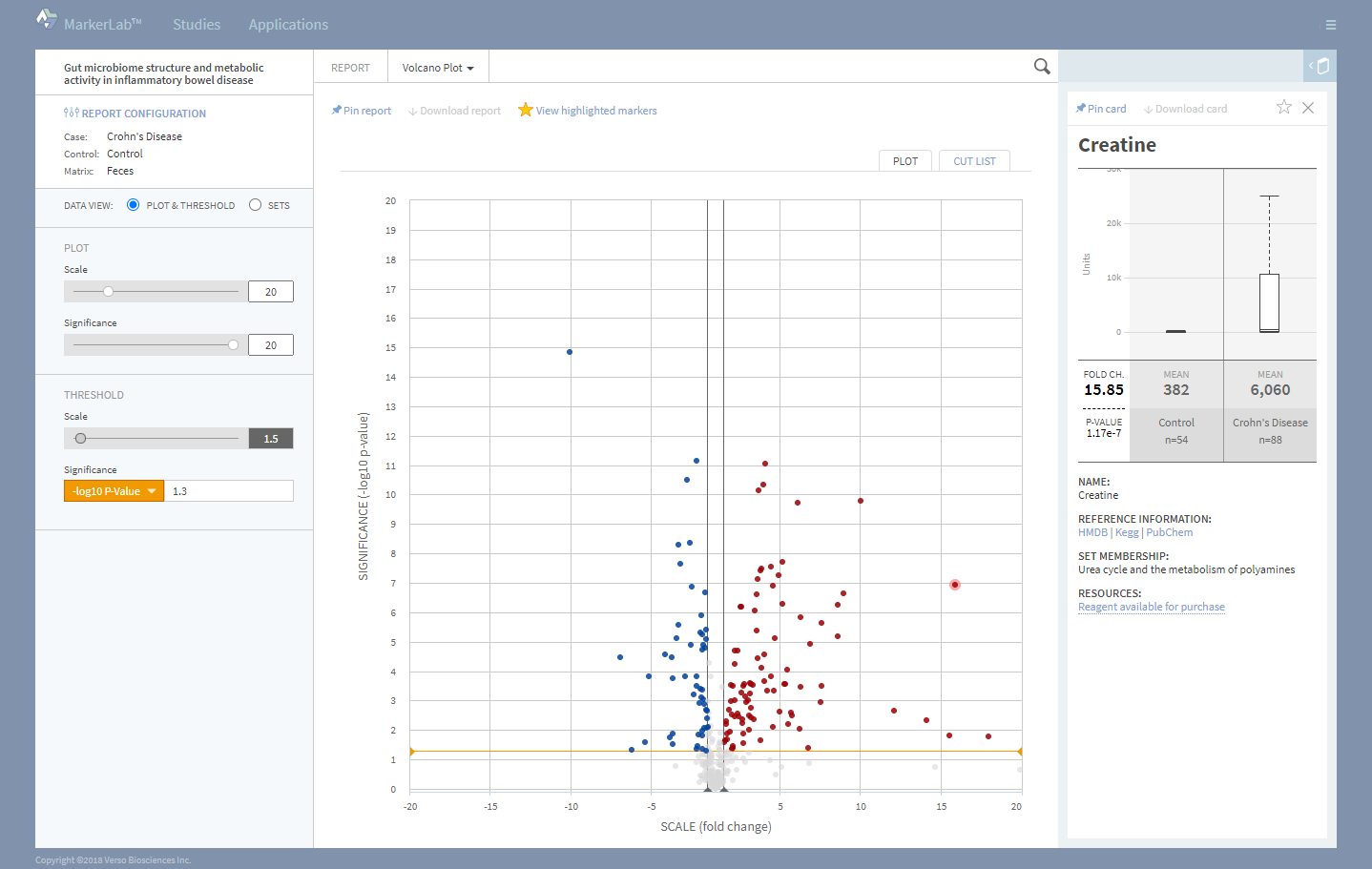
Task: Click the Plot Scale slider handle
Action: click(x=108, y=292)
